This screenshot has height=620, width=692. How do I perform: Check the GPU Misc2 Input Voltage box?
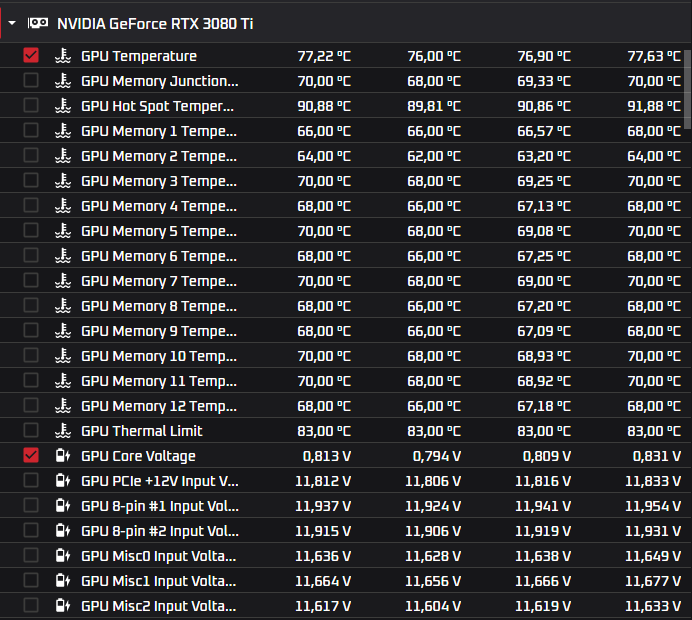point(31,605)
